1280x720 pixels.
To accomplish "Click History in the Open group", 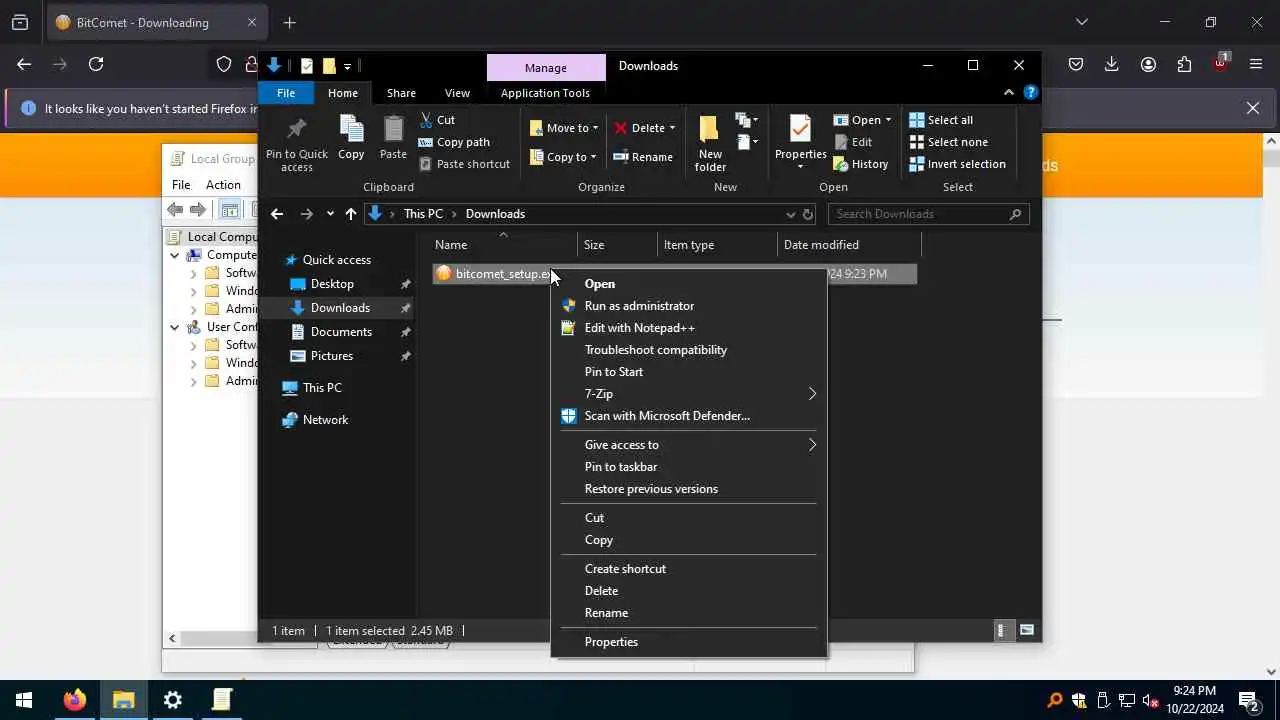I will coord(861,164).
